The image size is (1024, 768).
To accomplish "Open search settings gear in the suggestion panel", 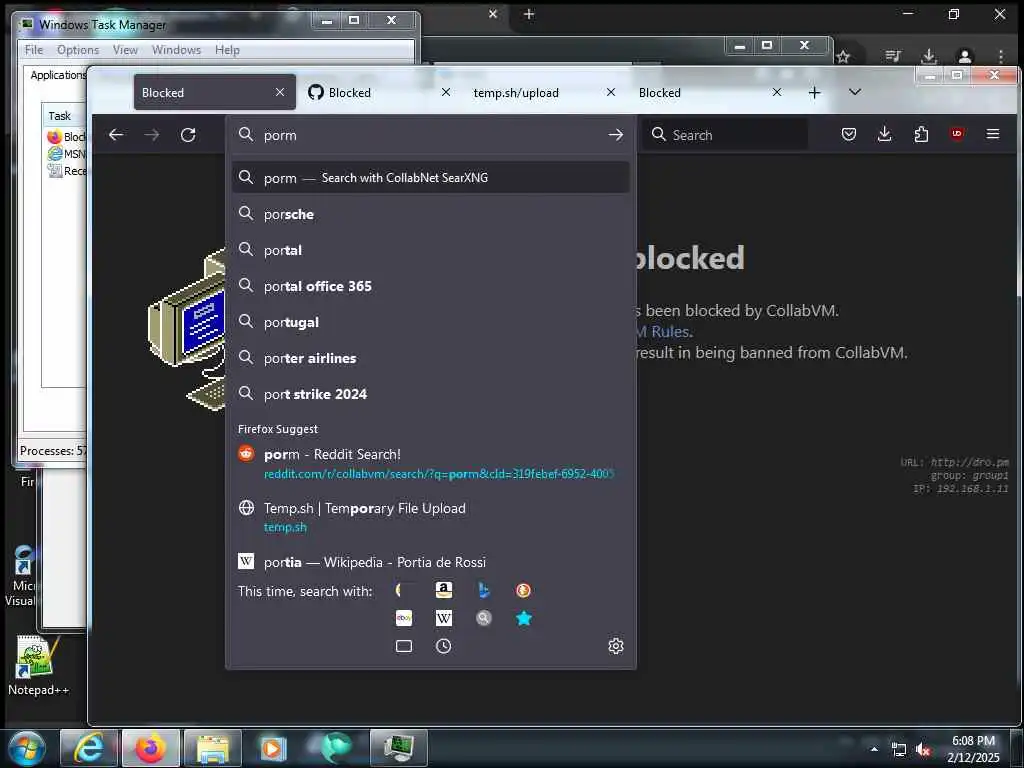I will click(x=615, y=646).
